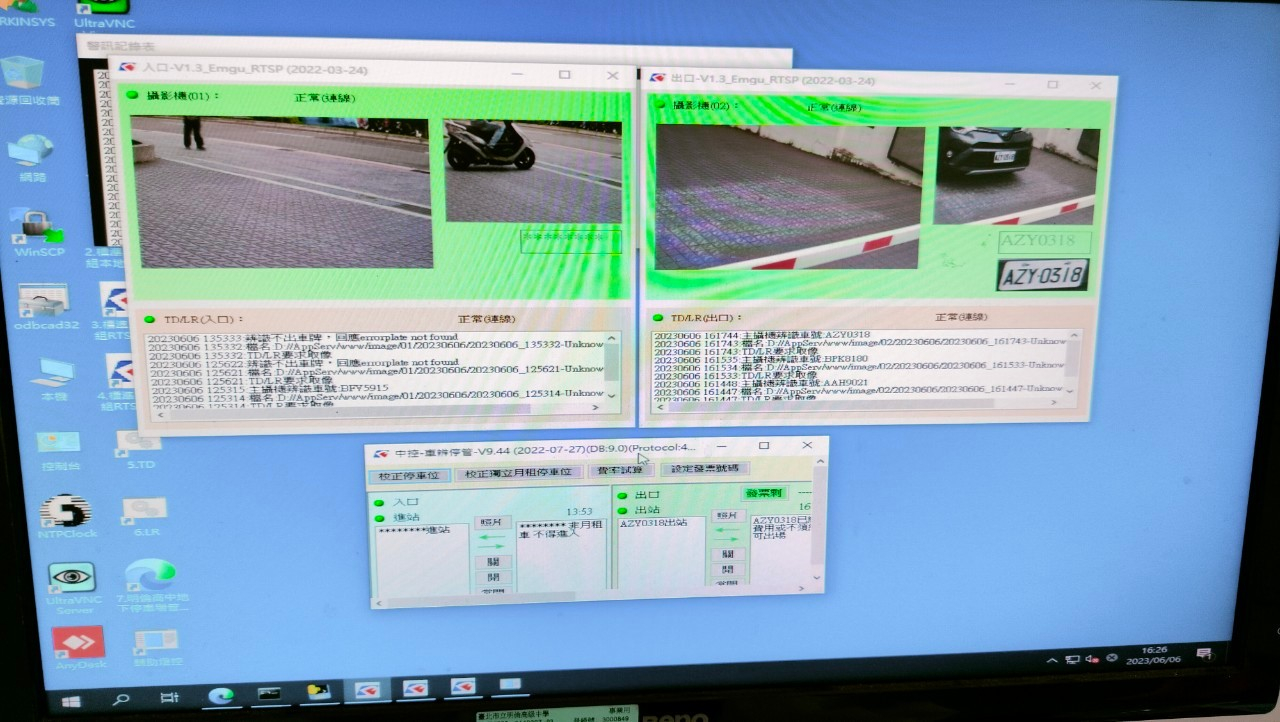Image resolution: width=1280 pixels, height=722 pixels.
Task: Click the AZY0318 license plate thumbnail
Action: tap(1042, 274)
